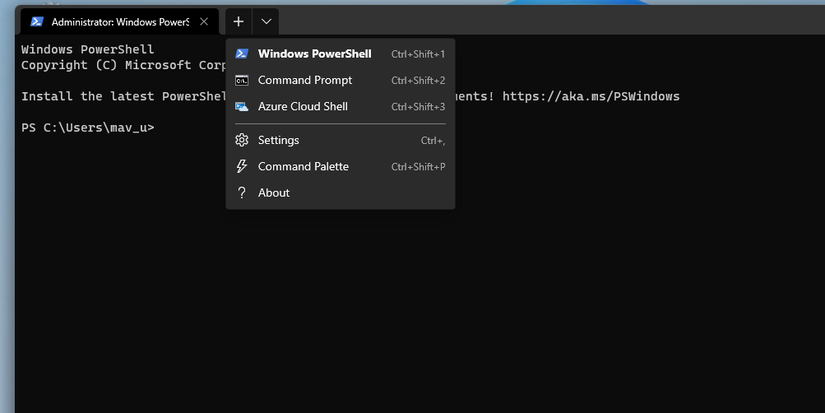Click the Azure Cloud Shell cloud icon
The height and width of the screenshot is (413, 825).
click(241, 106)
